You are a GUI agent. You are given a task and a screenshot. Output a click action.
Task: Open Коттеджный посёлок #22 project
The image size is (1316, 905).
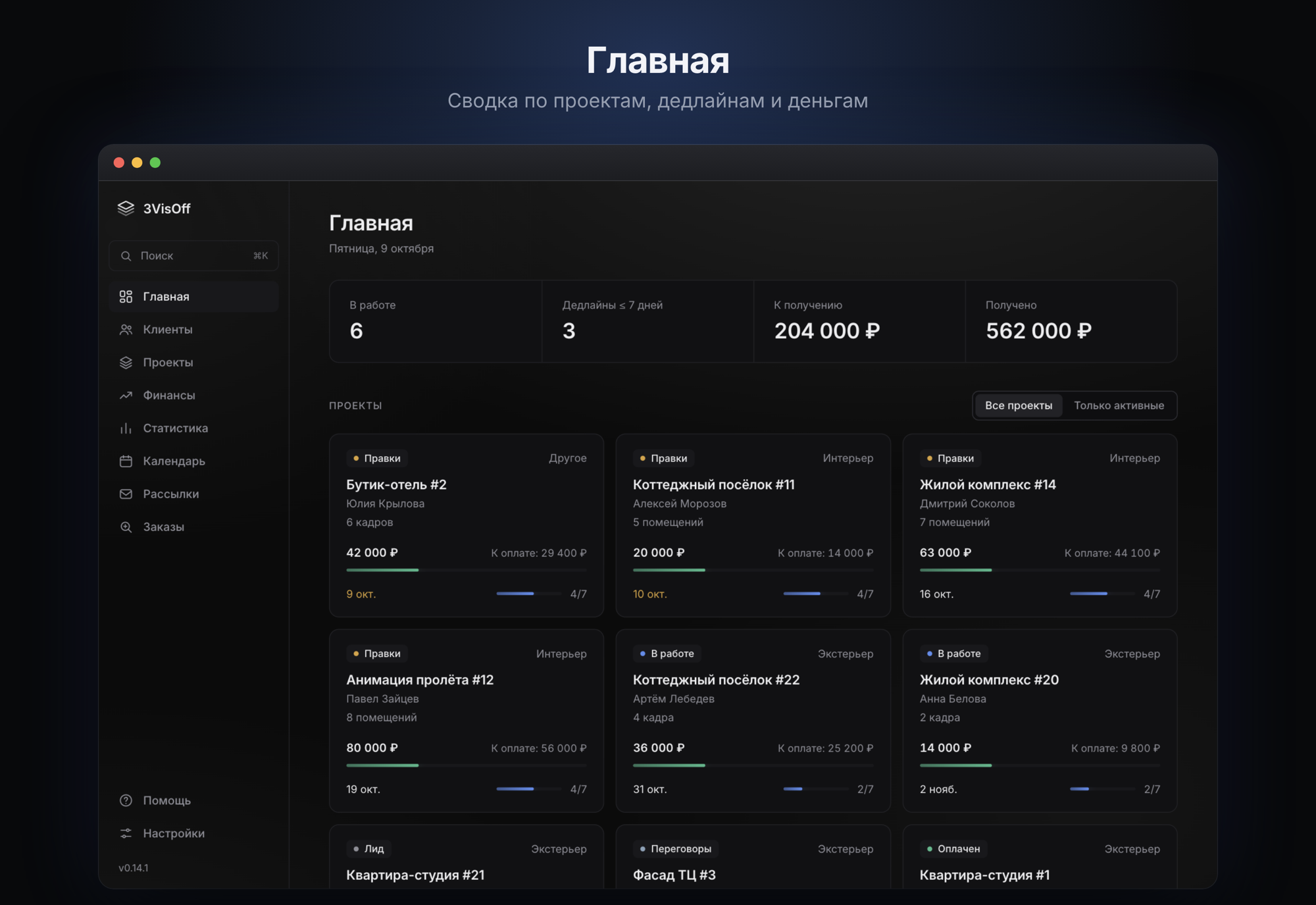click(x=753, y=721)
